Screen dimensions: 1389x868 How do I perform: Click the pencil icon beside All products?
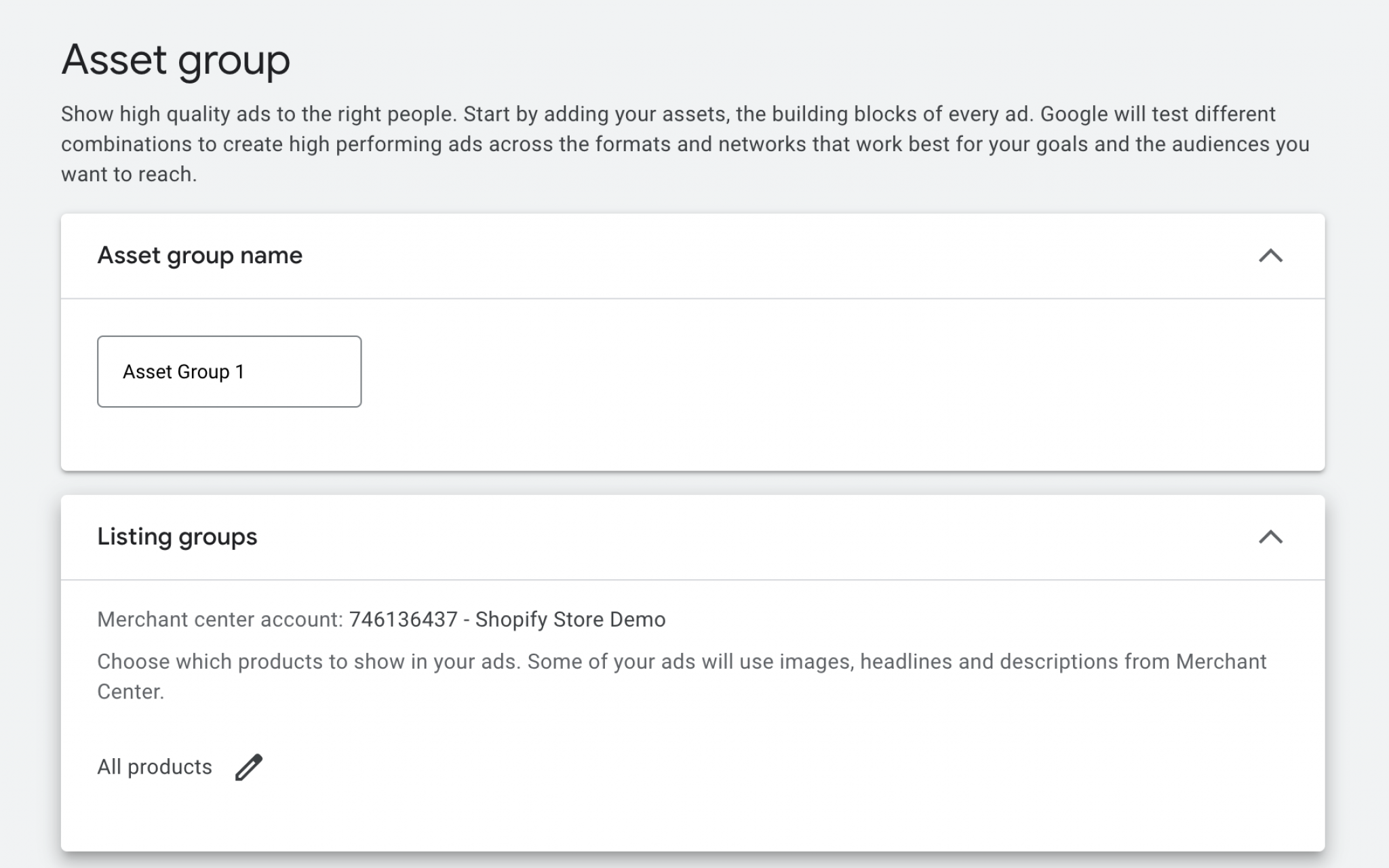point(248,767)
